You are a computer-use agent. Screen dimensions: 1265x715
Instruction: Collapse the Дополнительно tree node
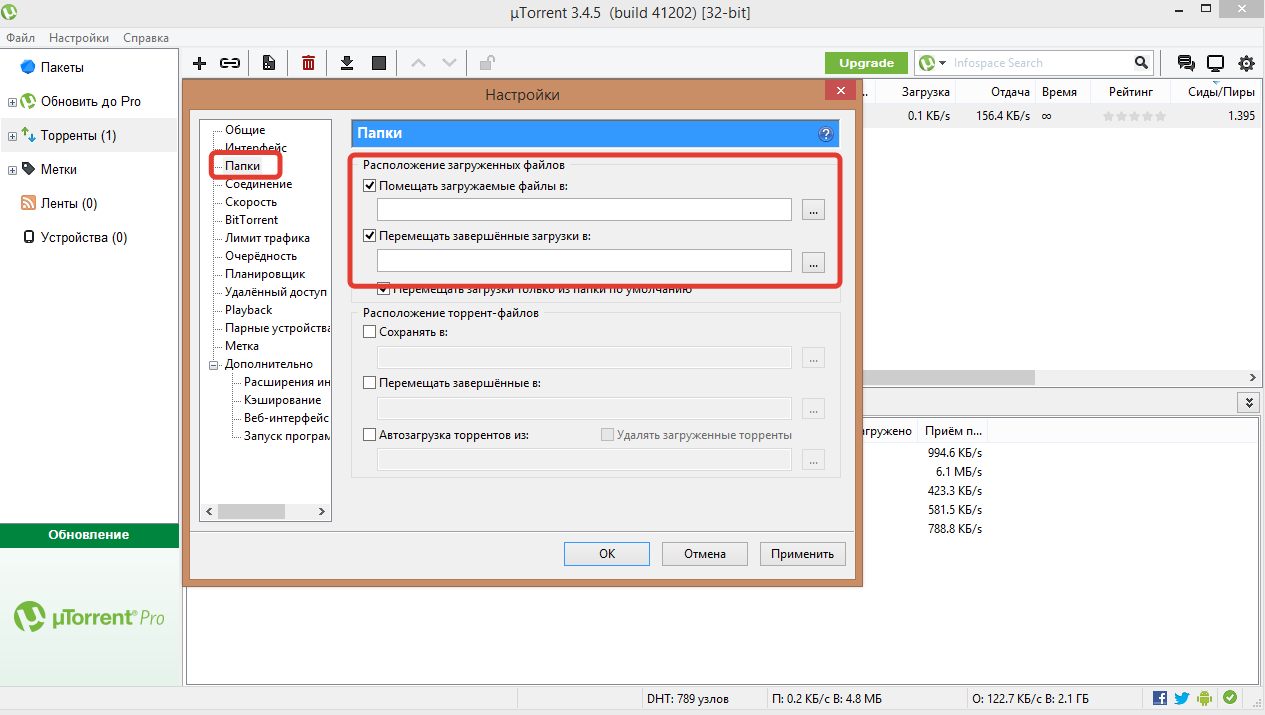(214, 364)
